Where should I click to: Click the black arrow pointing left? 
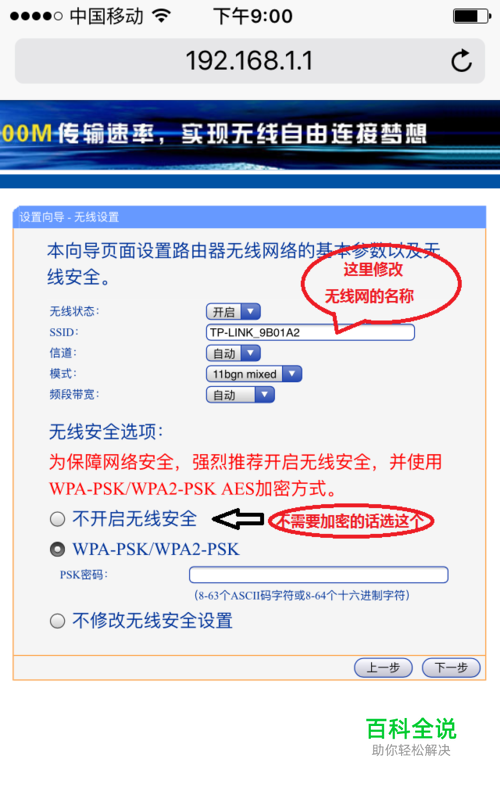(x=238, y=519)
